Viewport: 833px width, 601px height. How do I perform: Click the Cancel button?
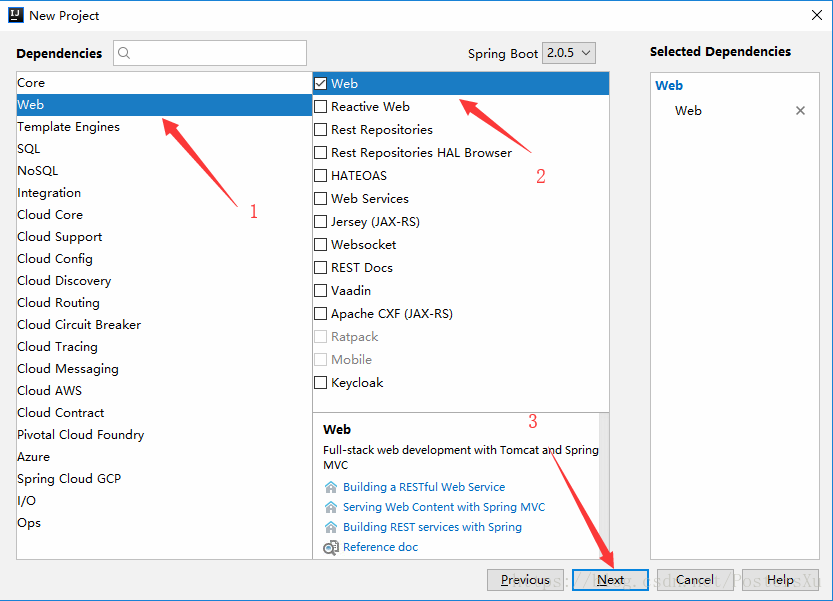[x=695, y=580]
